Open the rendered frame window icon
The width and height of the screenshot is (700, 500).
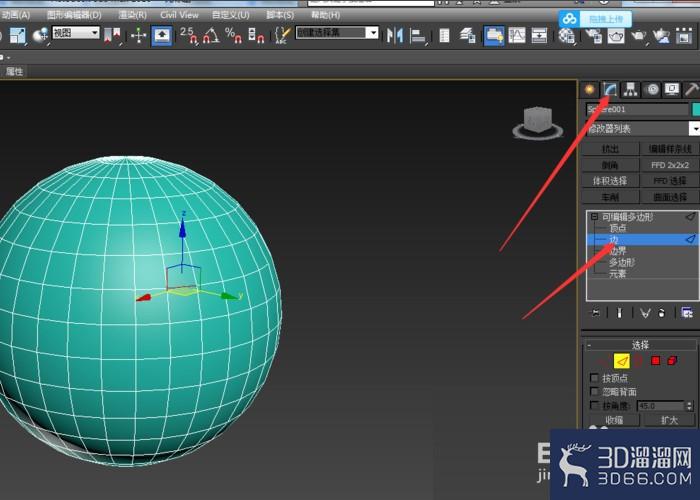(616, 35)
